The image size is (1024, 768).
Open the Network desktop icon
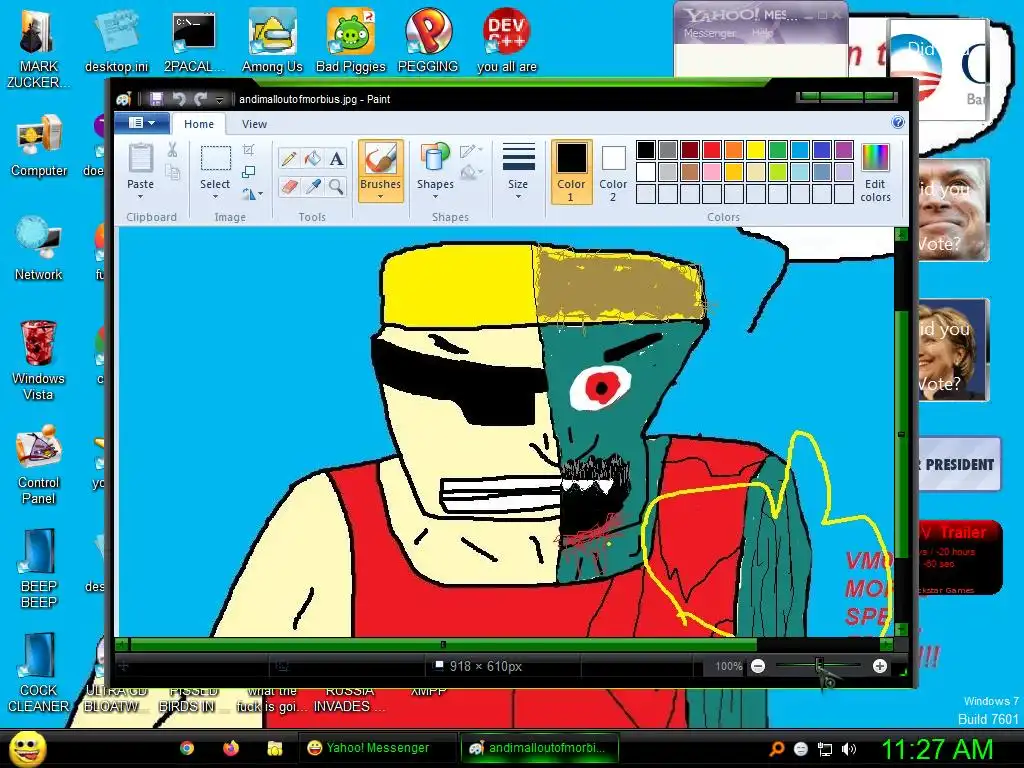click(x=39, y=248)
